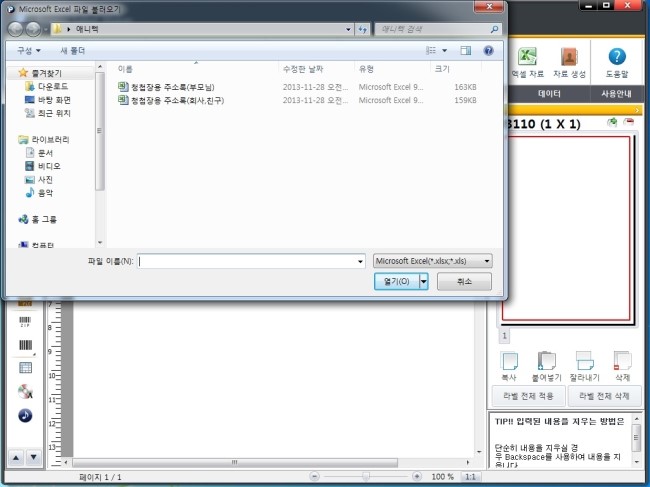Refresh the folder with the refresh icon
The image size is (650, 487).
pos(363,29)
